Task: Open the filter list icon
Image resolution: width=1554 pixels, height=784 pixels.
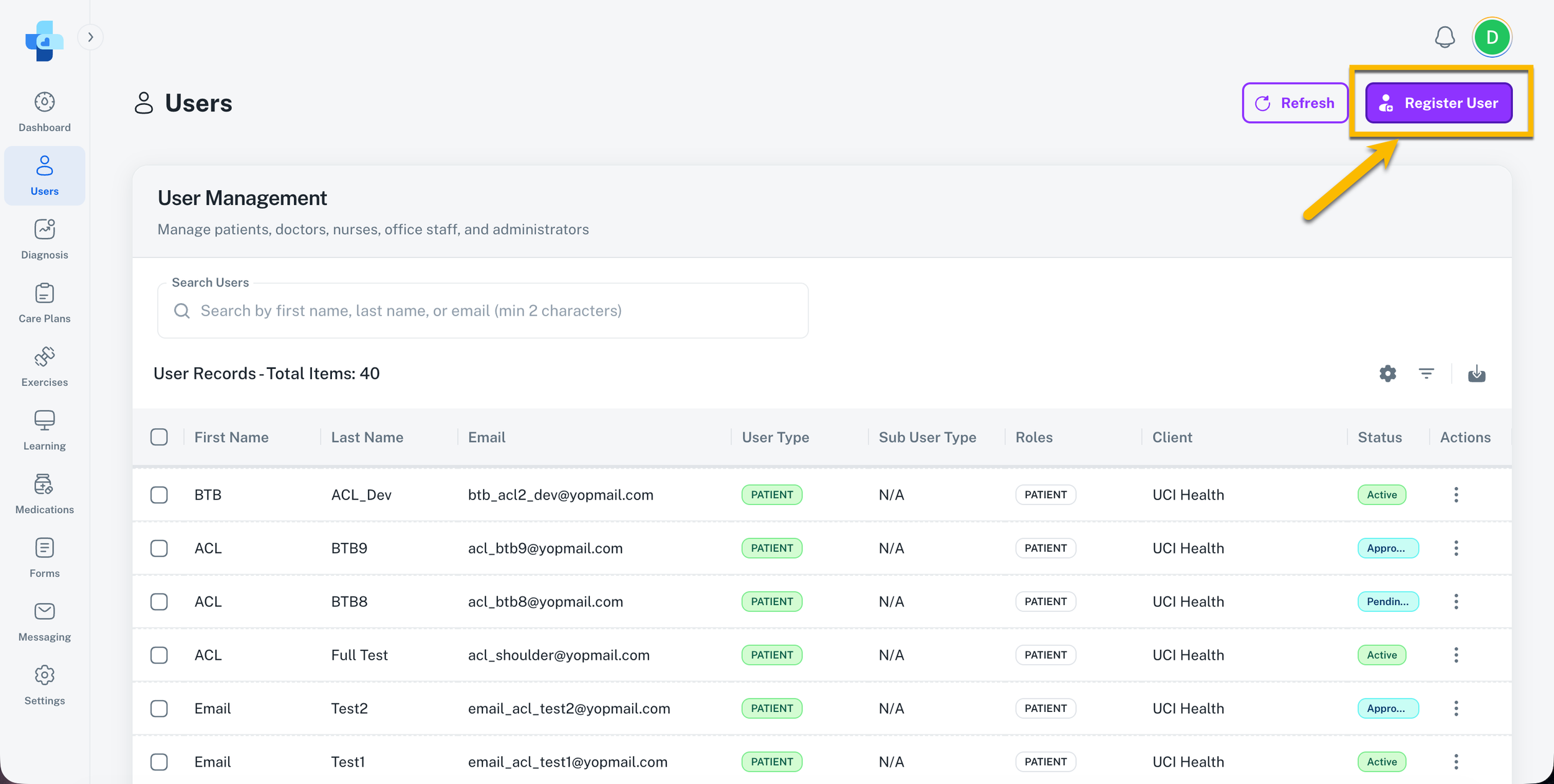Action: pyautogui.click(x=1426, y=373)
